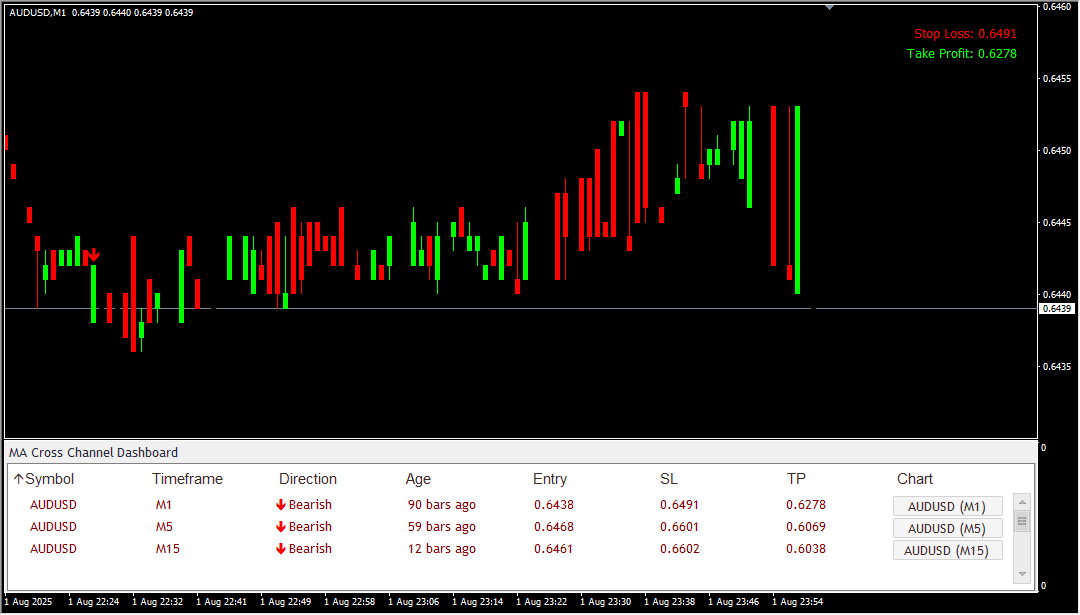Click the 0.6439 current price tag
The height and width of the screenshot is (615, 1080).
point(1057,309)
